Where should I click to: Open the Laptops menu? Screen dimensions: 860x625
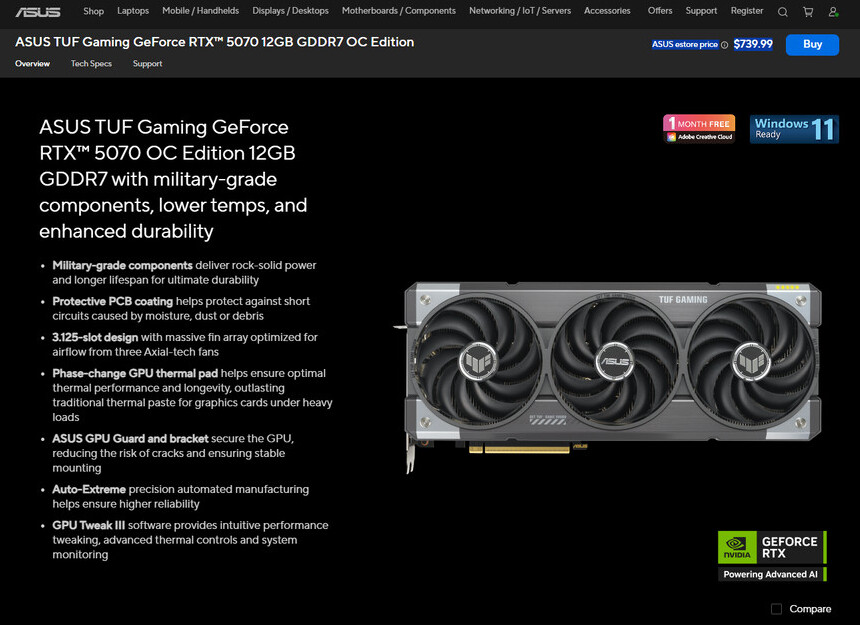pos(133,11)
